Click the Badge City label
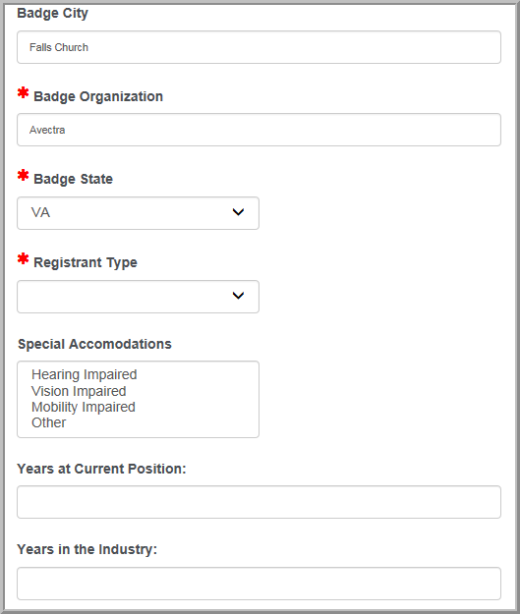This screenshot has height=614, width=520. [x=52, y=13]
